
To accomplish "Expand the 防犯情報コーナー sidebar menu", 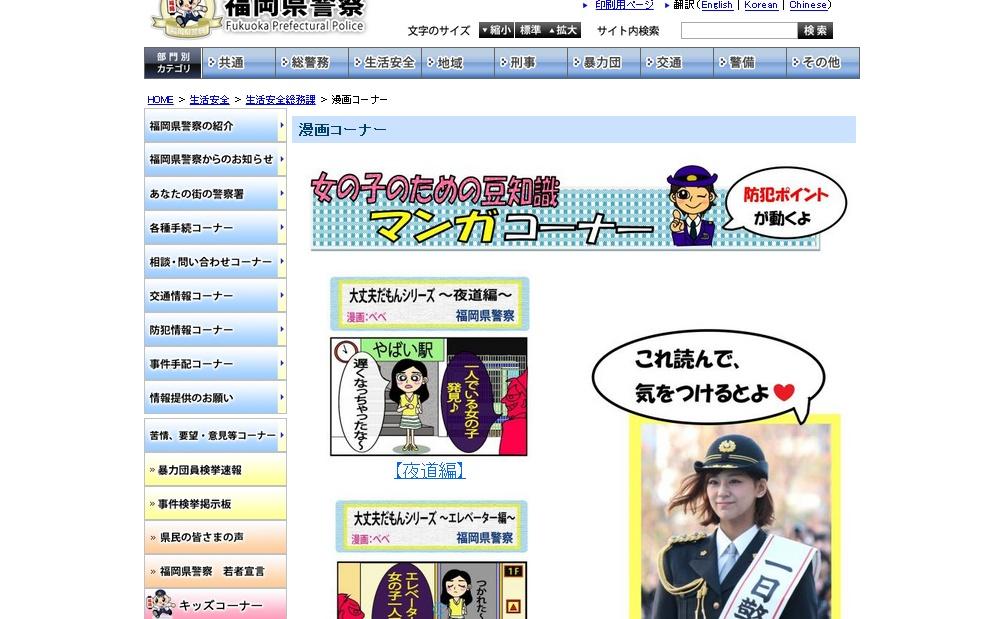I will click(215, 330).
